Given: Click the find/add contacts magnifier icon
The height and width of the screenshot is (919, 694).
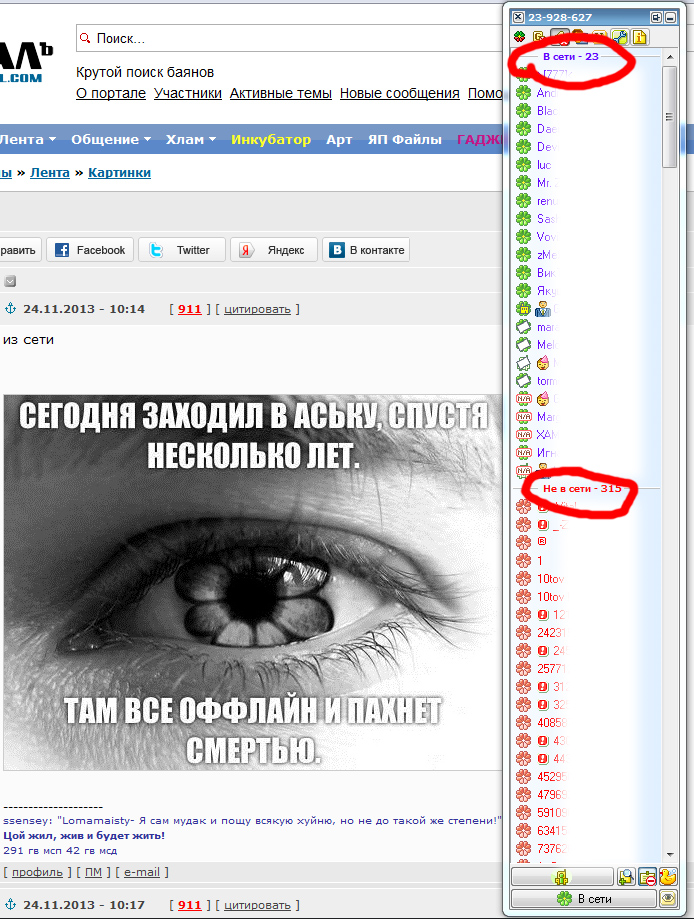Looking at the screenshot, I should (626, 877).
